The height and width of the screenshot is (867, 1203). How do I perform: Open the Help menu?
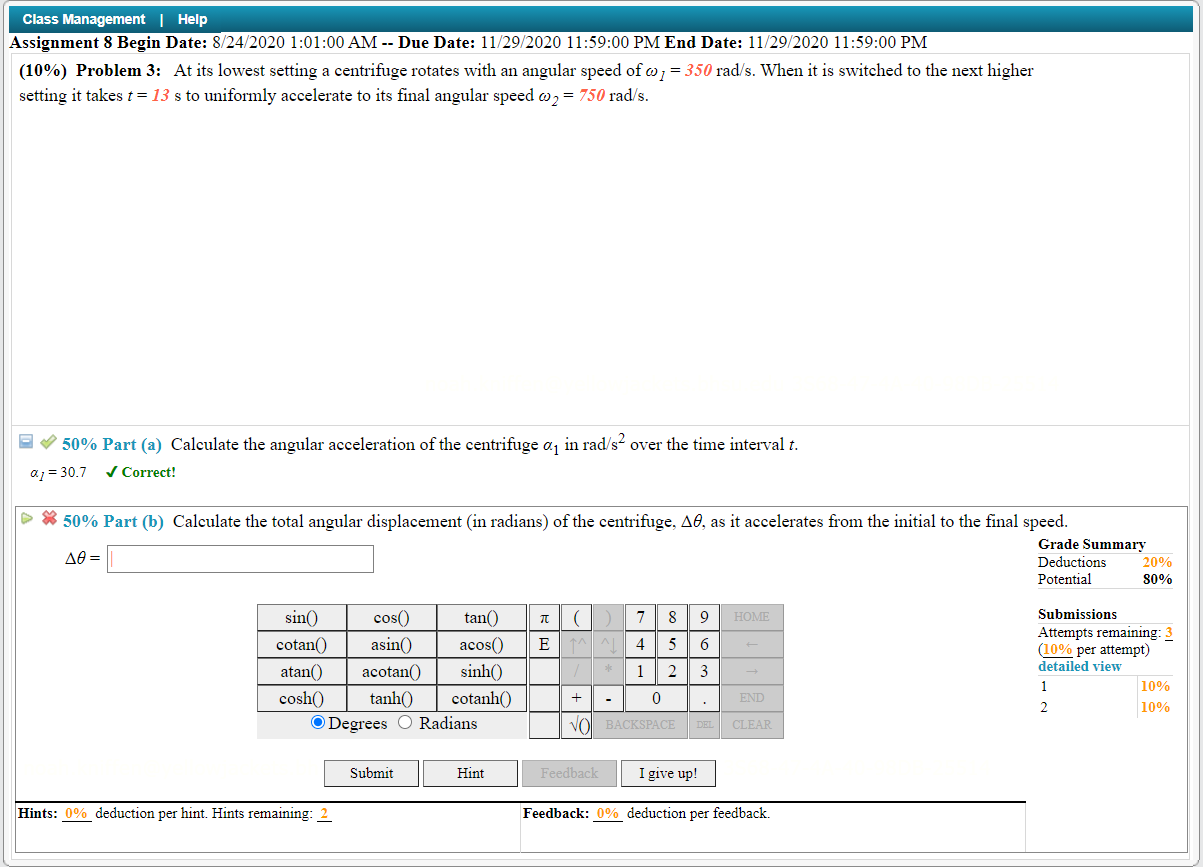(x=192, y=18)
